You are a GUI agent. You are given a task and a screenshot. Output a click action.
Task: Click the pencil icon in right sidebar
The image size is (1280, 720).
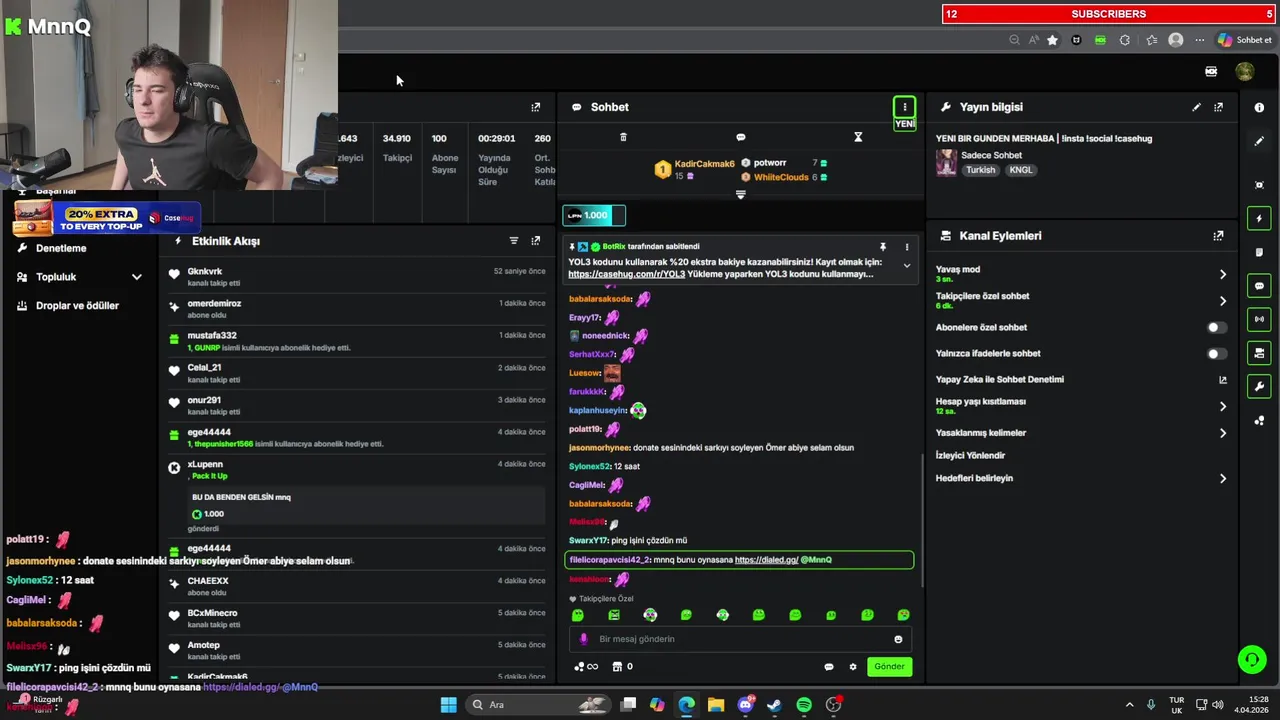pyautogui.click(x=1259, y=142)
